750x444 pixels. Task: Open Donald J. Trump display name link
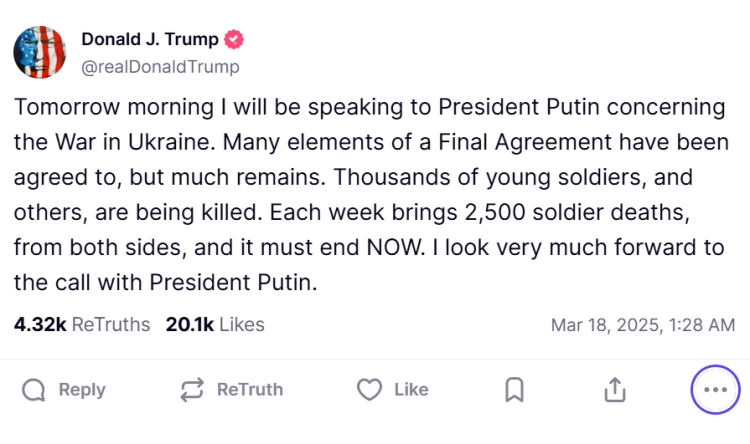click(150, 40)
